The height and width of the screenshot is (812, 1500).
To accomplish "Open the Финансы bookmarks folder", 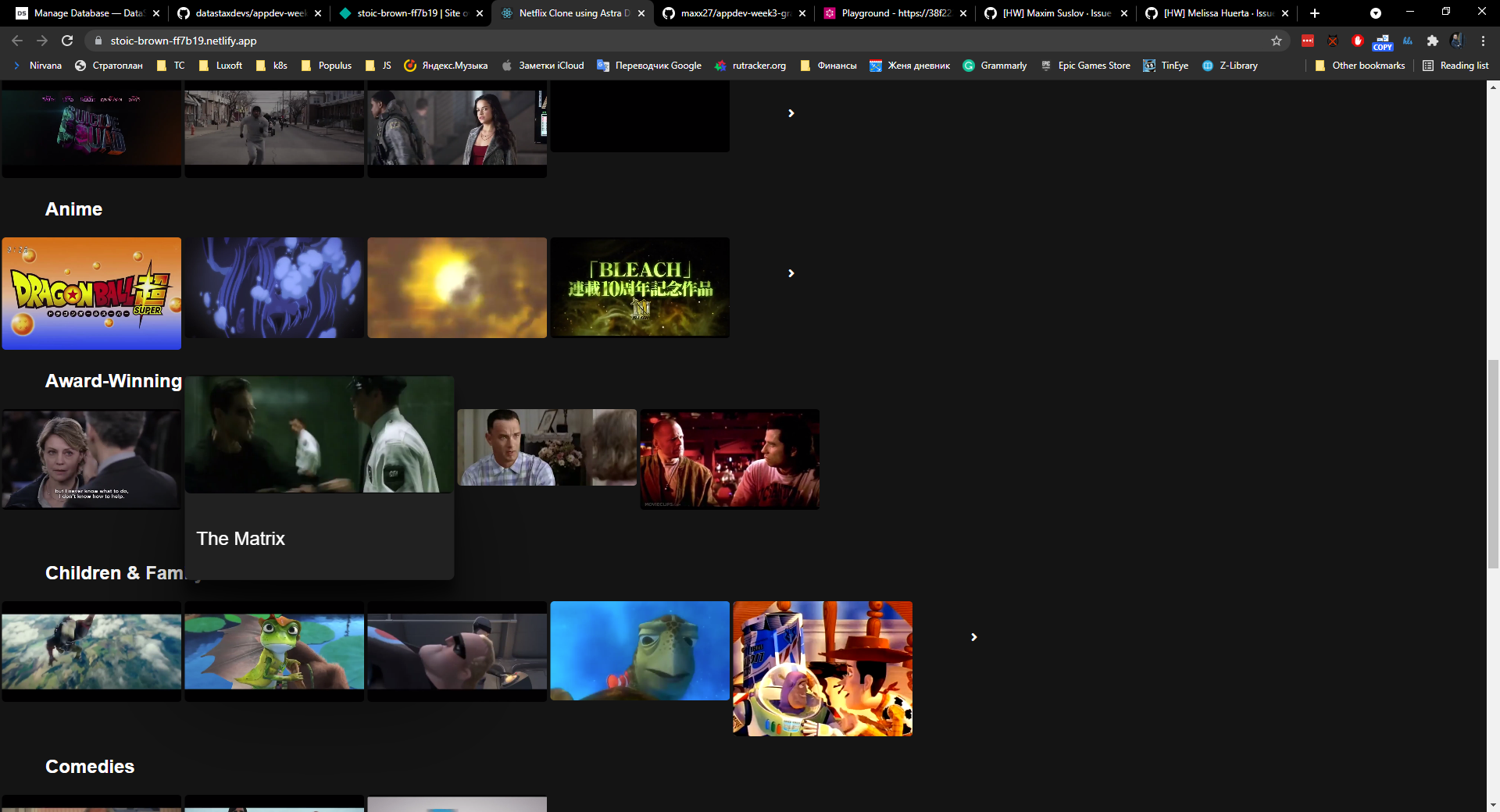I will tap(828, 66).
